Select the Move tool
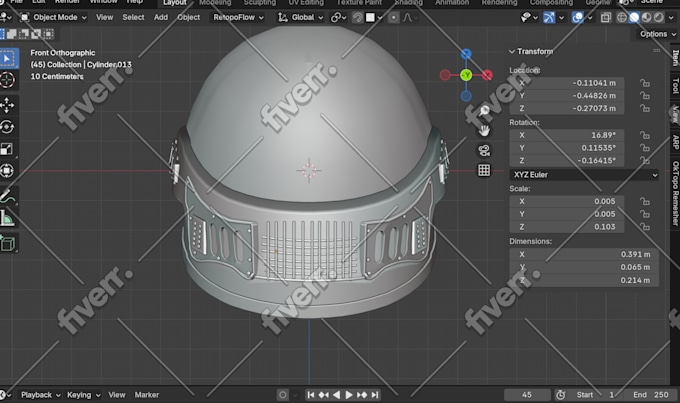 7,105
